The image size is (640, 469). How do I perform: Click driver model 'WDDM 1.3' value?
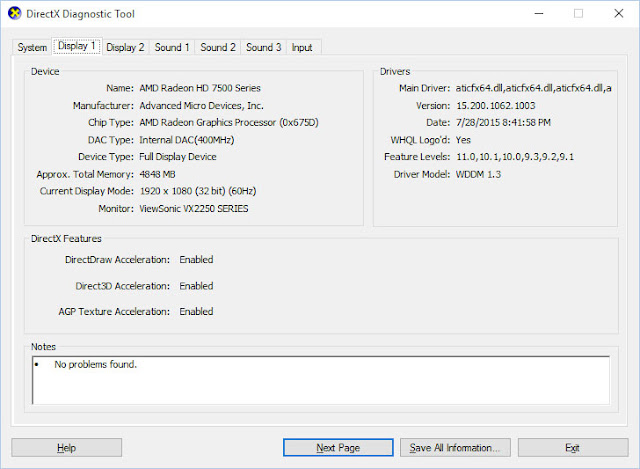pos(478,174)
